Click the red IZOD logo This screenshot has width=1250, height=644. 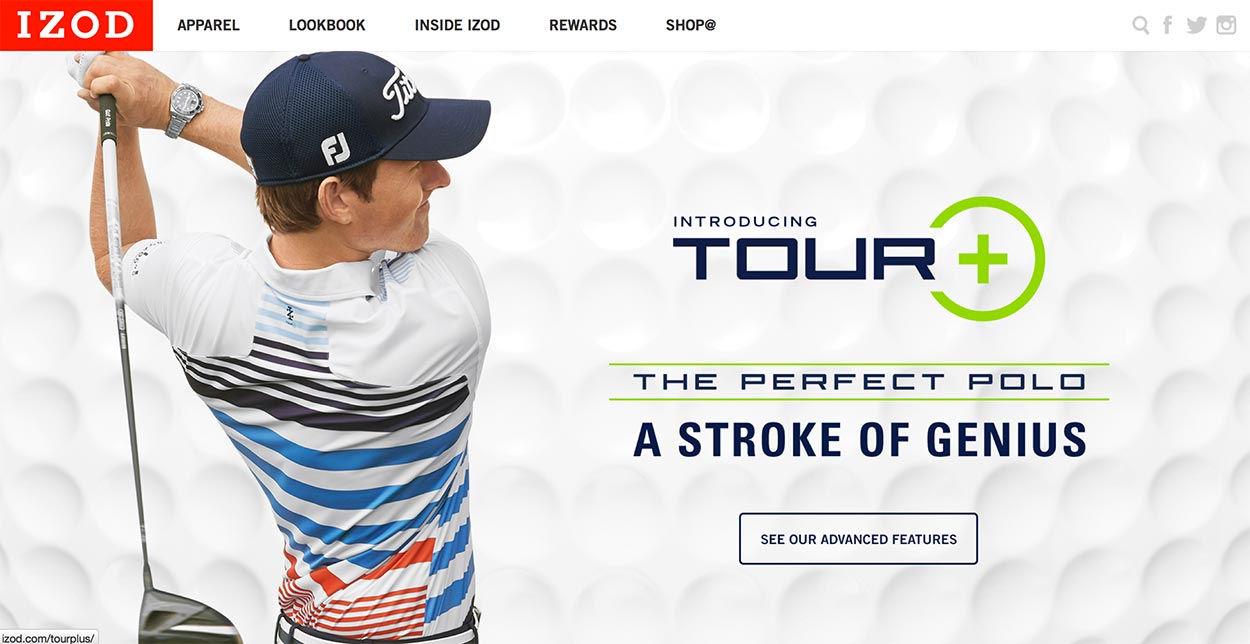[x=76, y=25]
